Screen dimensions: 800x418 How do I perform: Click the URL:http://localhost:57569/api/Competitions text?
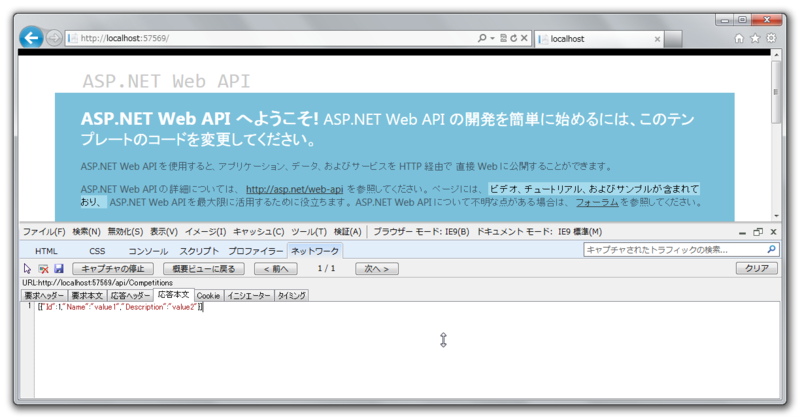click(97, 283)
